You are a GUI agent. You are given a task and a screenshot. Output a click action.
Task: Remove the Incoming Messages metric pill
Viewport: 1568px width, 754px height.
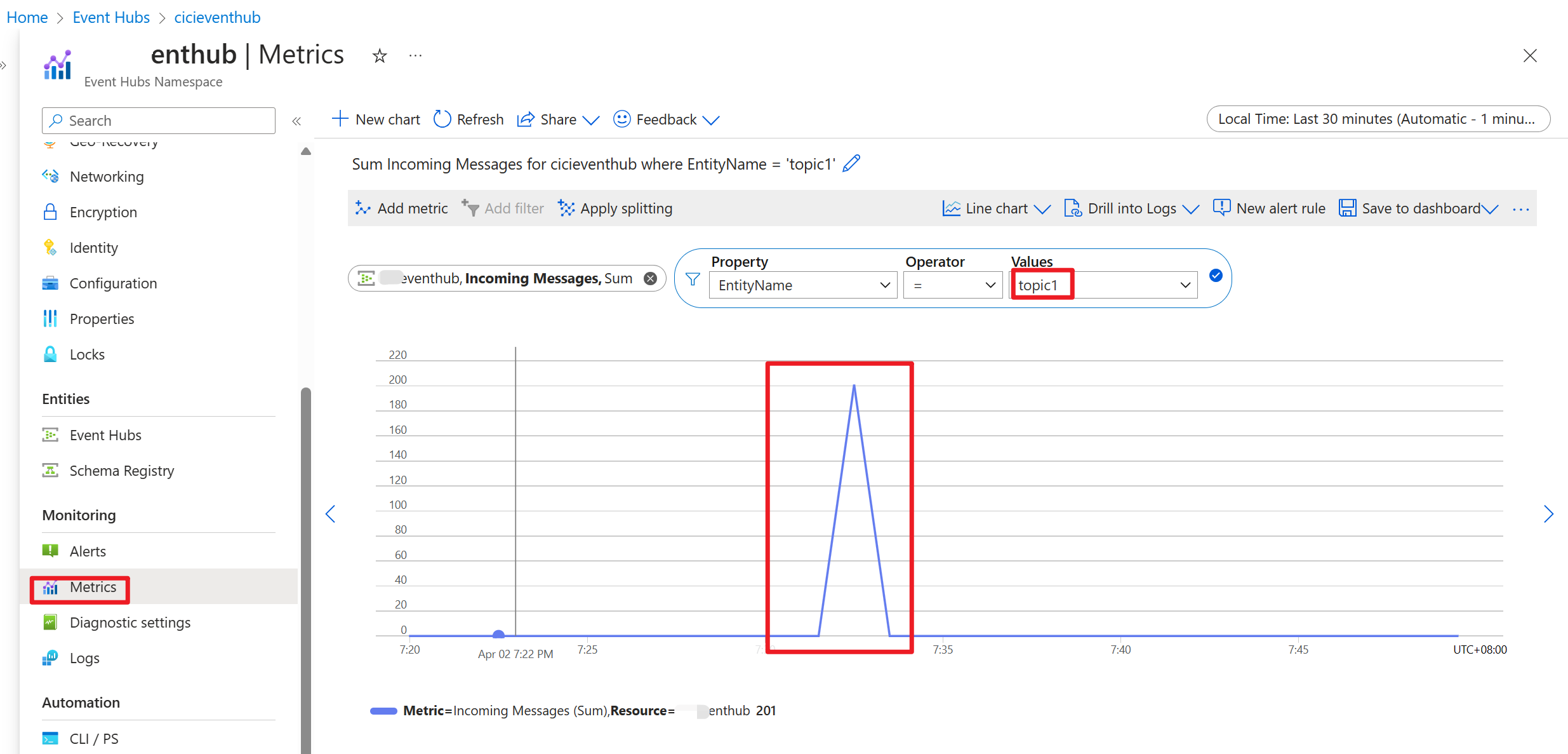tap(650, 279)
